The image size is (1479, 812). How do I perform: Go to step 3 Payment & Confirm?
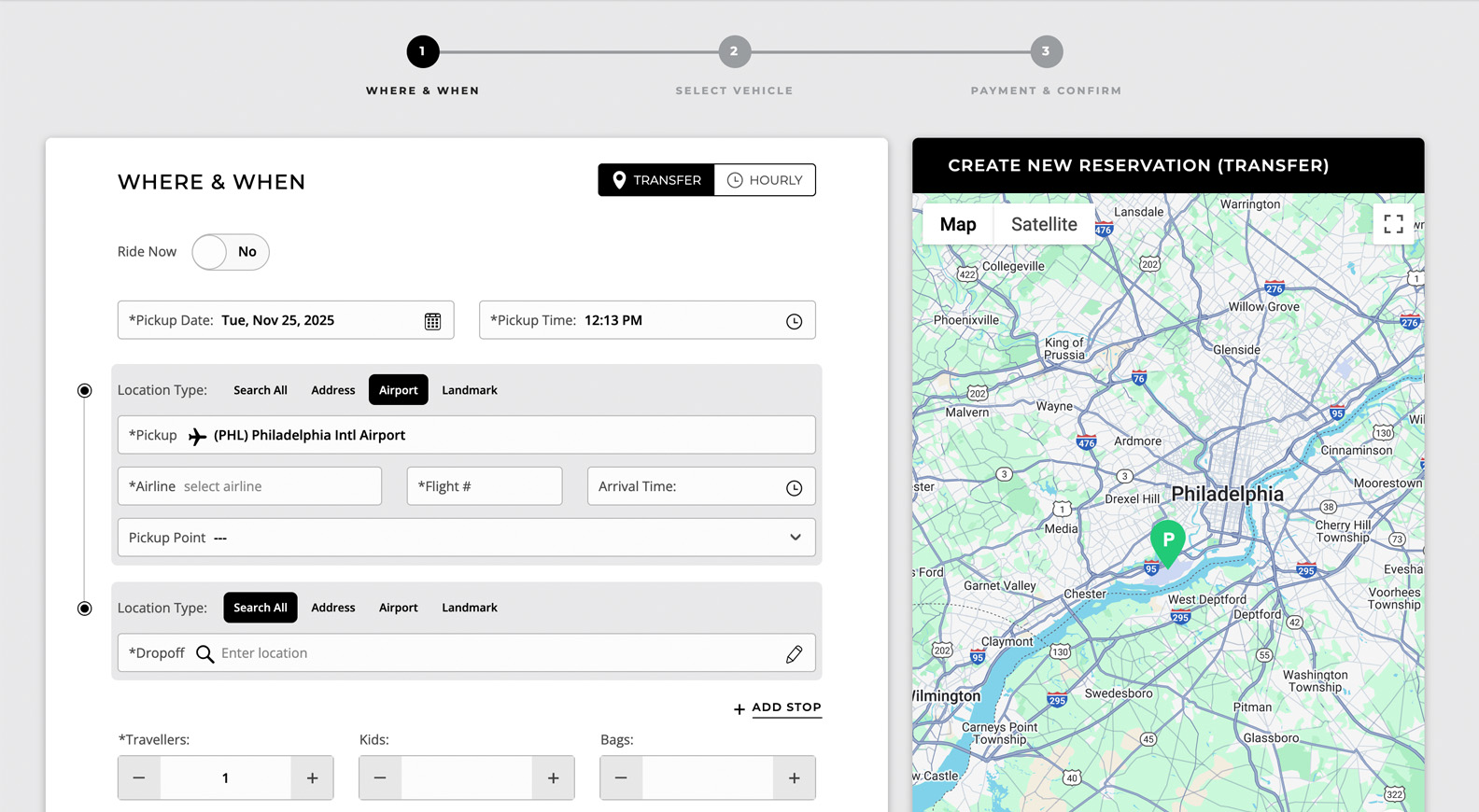[x=1046, y=52]
